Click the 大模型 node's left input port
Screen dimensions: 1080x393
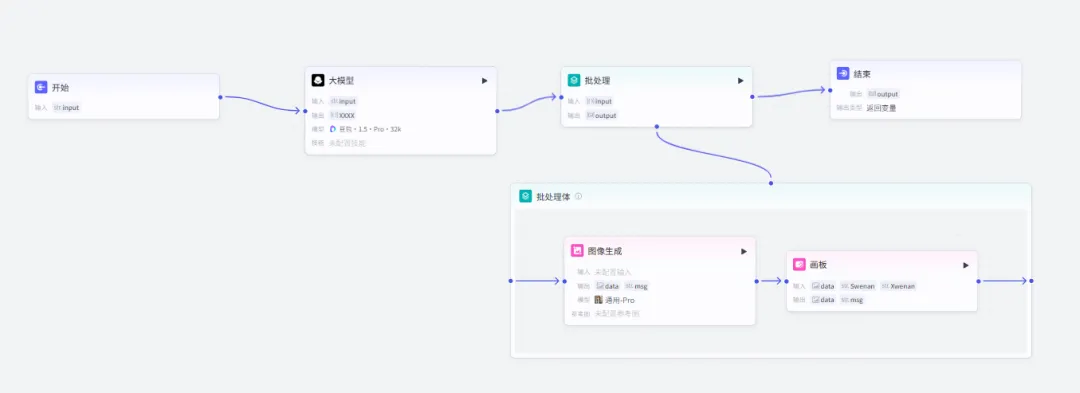point(305,110)
